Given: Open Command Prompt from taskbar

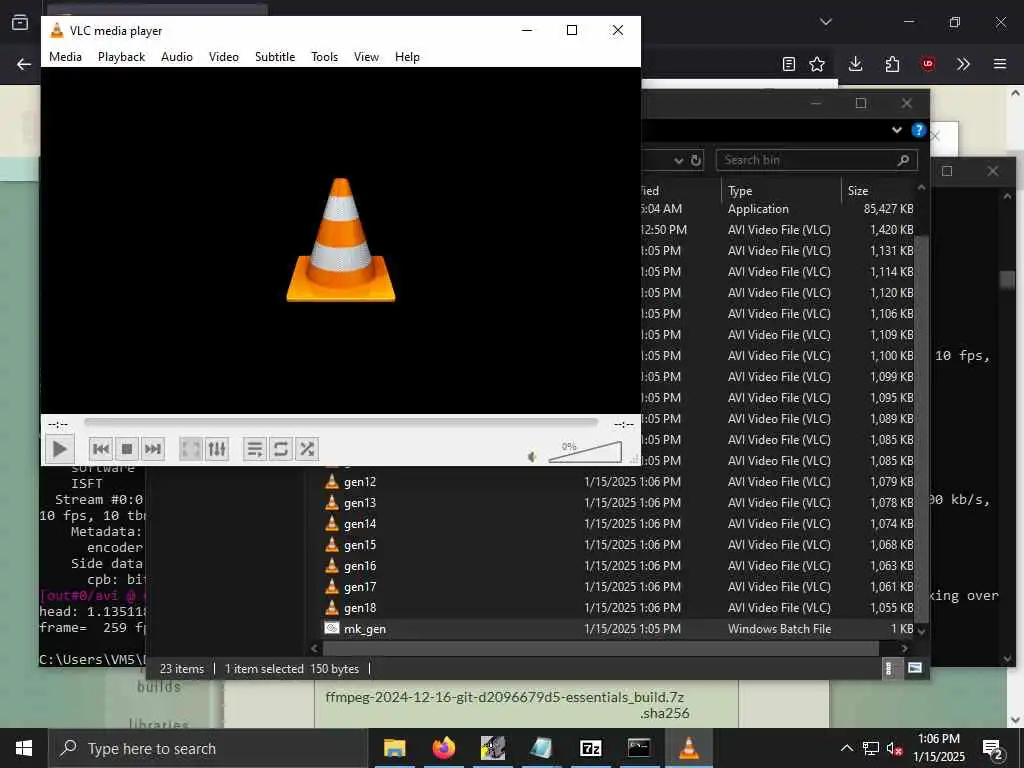Looking at the screenshot, I should pos(639,748).
